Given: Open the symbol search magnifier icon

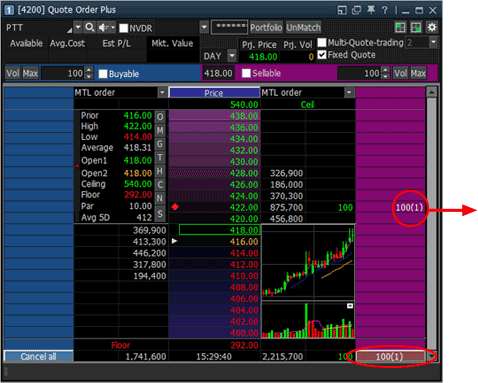Looking at the screenshot, I should pos(89,27).
